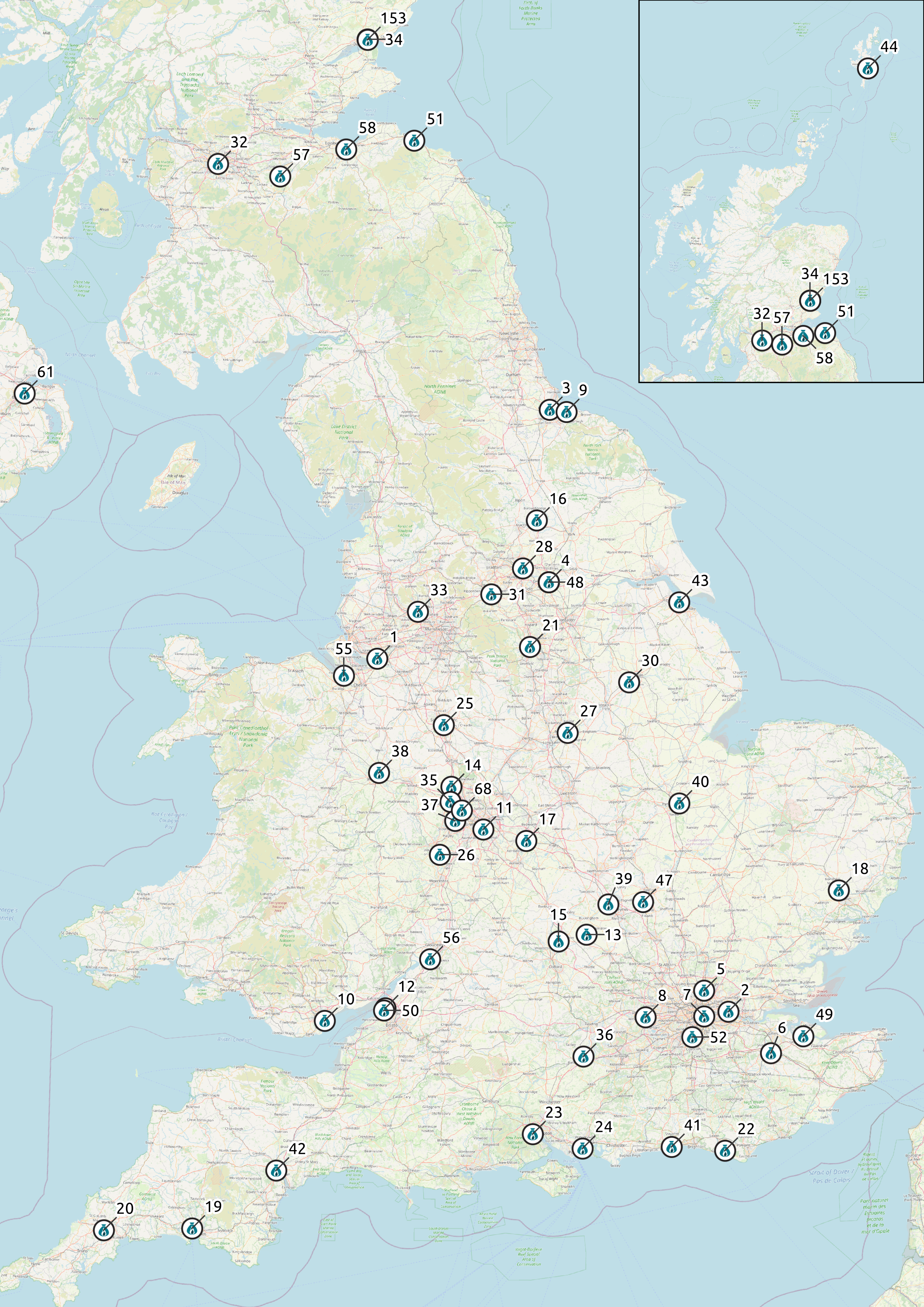Screen dimensions: 924x1307
Task: Select map marker 16
Action: [x=537, y=520]
